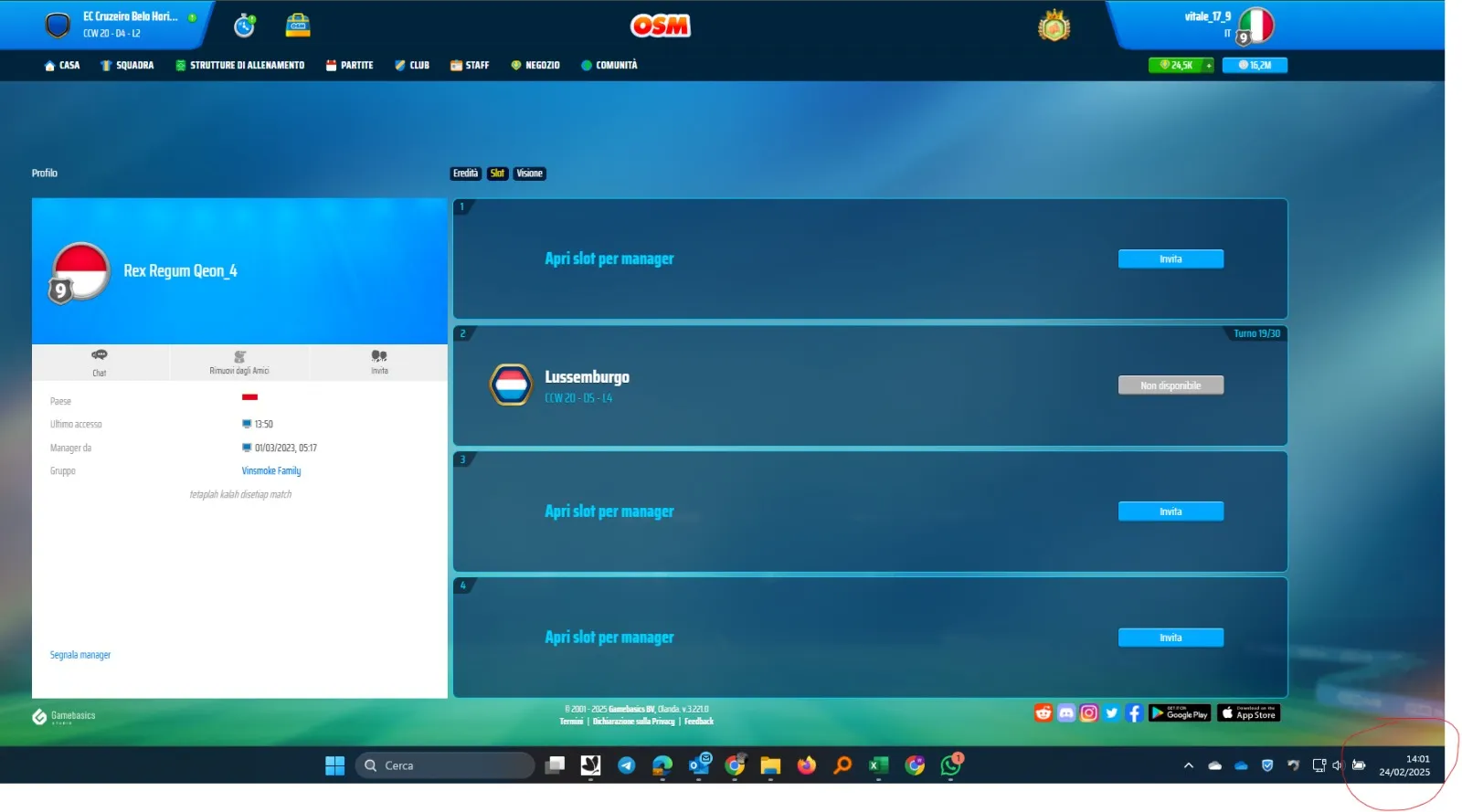Open the league crest badge icon in header
The image size is (1462, 812).
[x=1054, y=26]
